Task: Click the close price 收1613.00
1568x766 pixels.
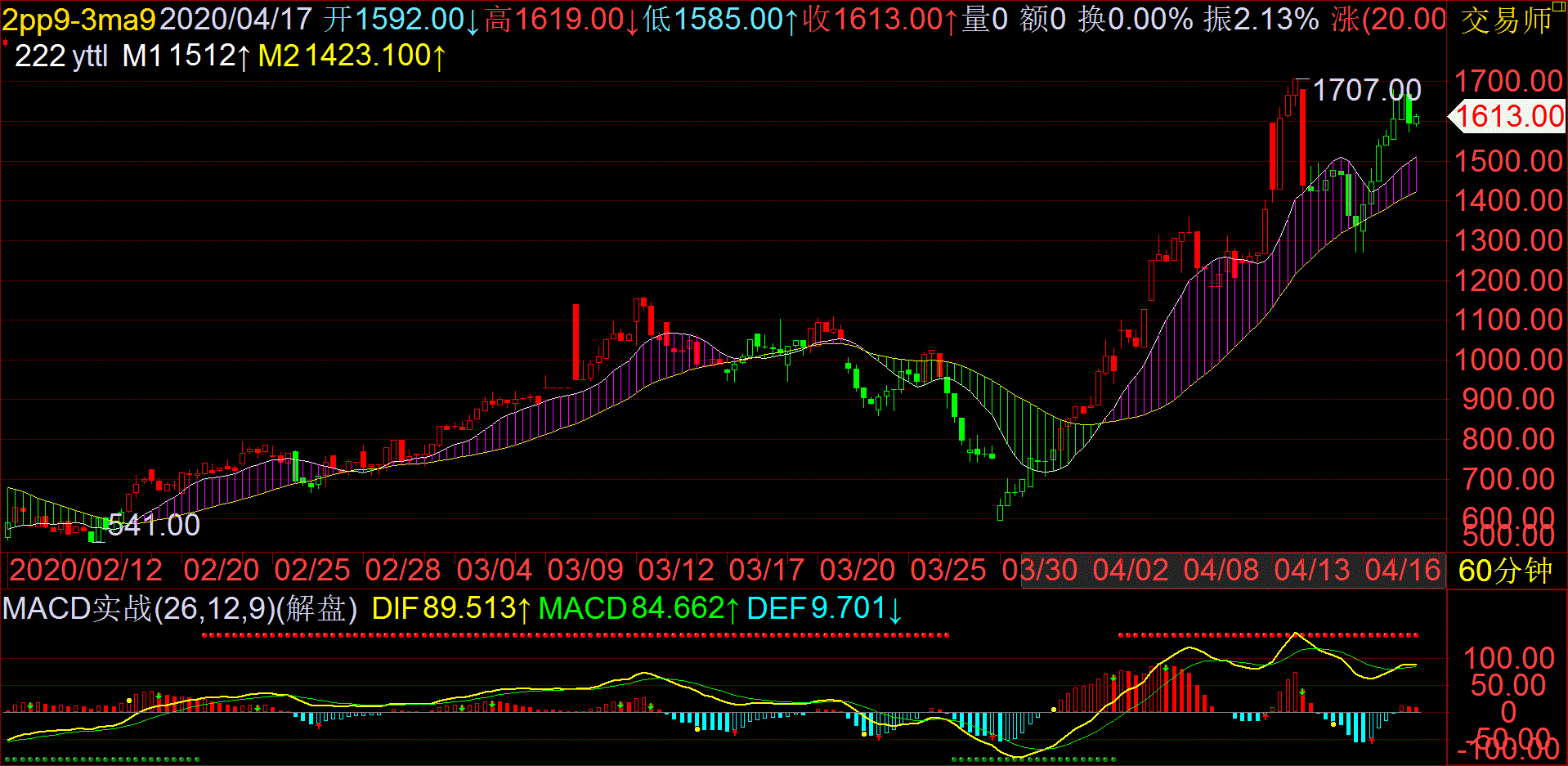Action: pos(880,19)
